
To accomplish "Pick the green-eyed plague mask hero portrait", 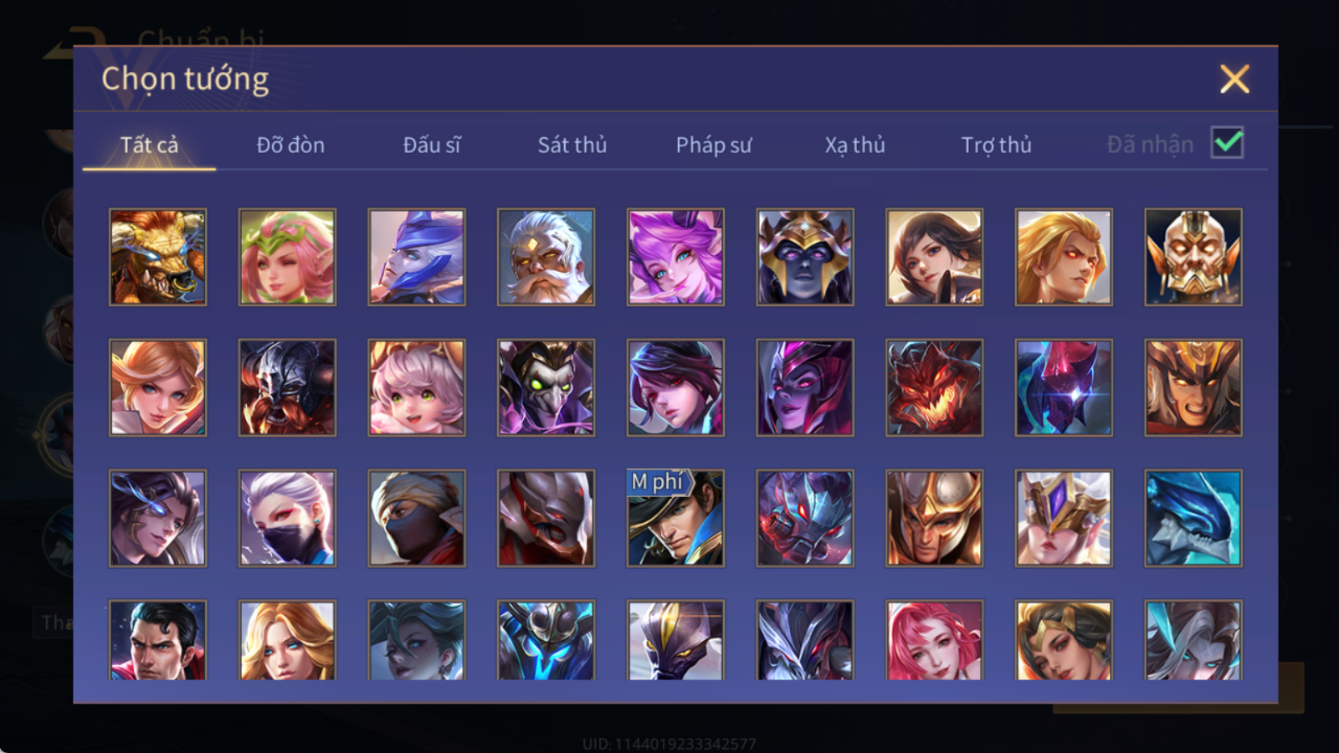I will [546, 388].
